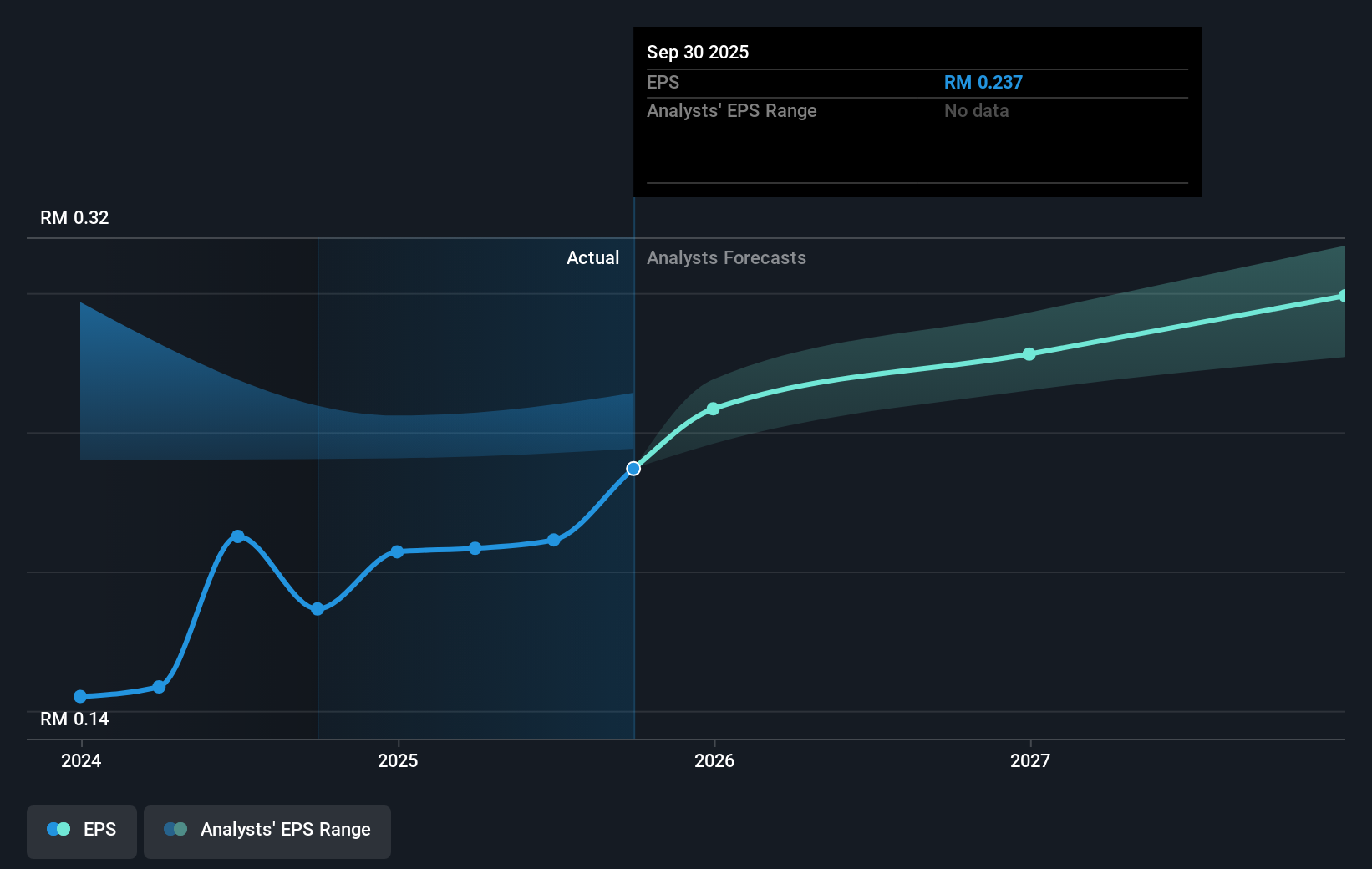This screenshot has height=869, width=1372.
Task: Click the EPS legend dot icon
Action: tap(58, 828)
